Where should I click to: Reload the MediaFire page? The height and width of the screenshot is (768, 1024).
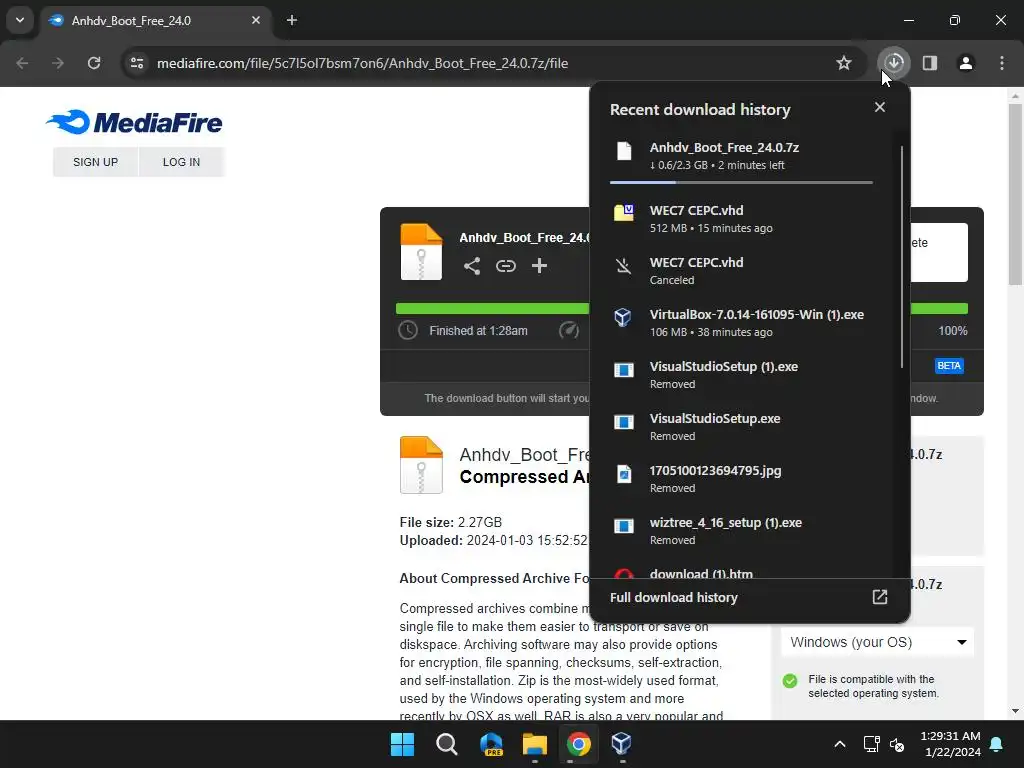(94, 63)
